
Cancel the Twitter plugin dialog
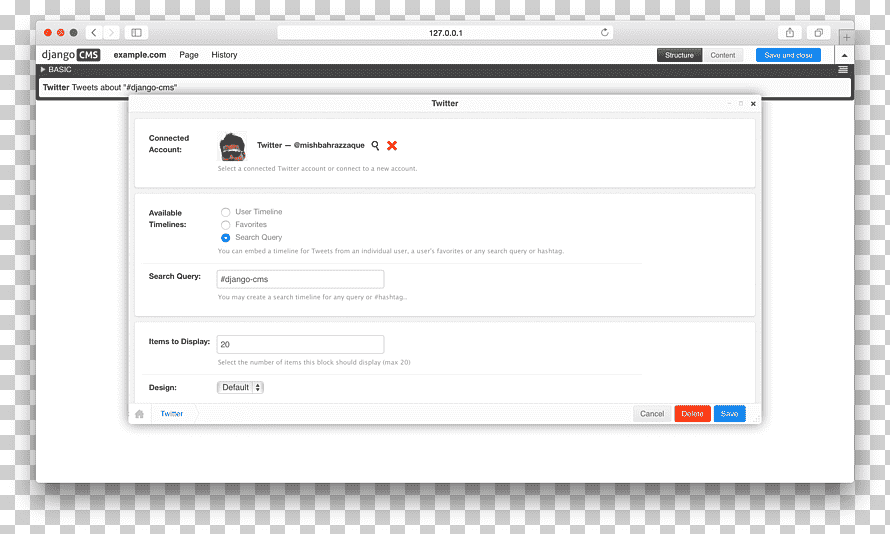[x=652, y=414]
